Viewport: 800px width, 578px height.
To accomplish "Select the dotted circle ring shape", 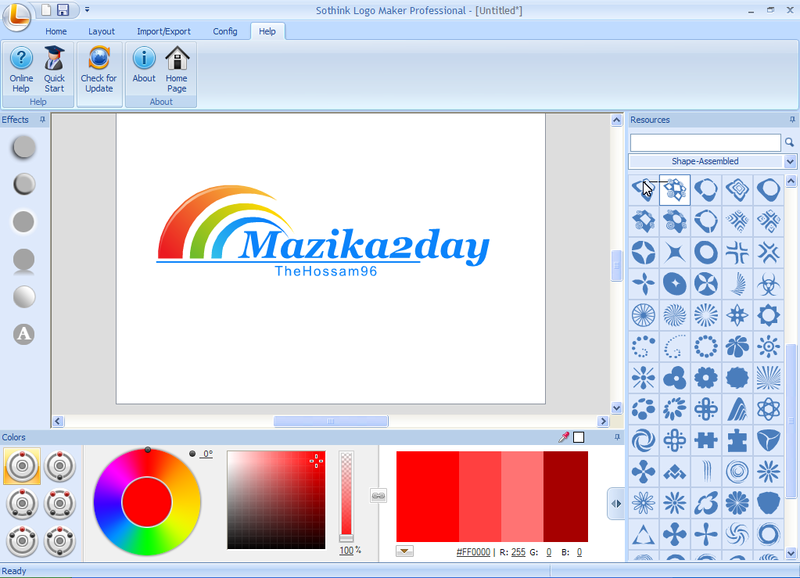I will 706,347.
